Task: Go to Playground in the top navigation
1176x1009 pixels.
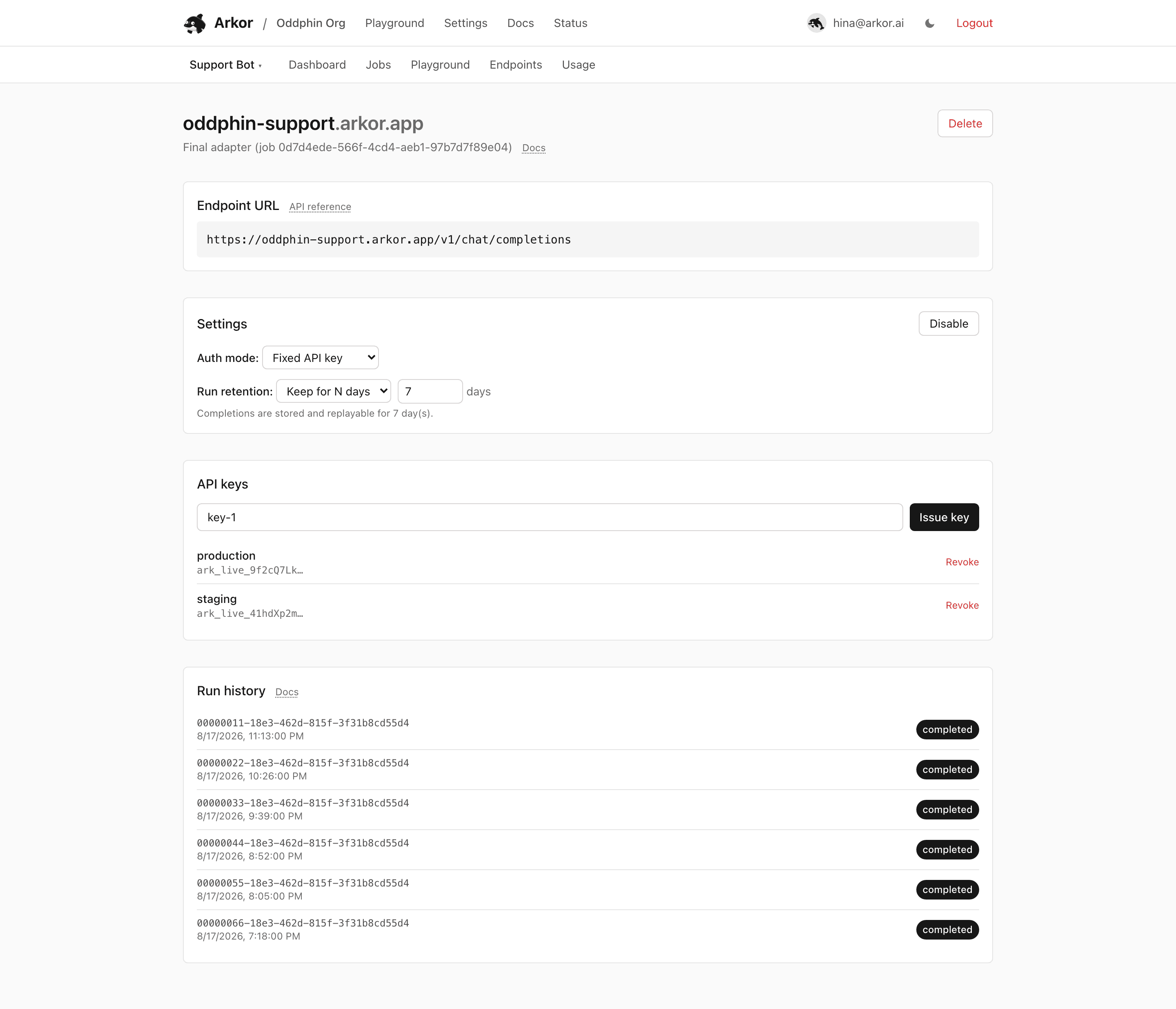Action: pos(394,23)
